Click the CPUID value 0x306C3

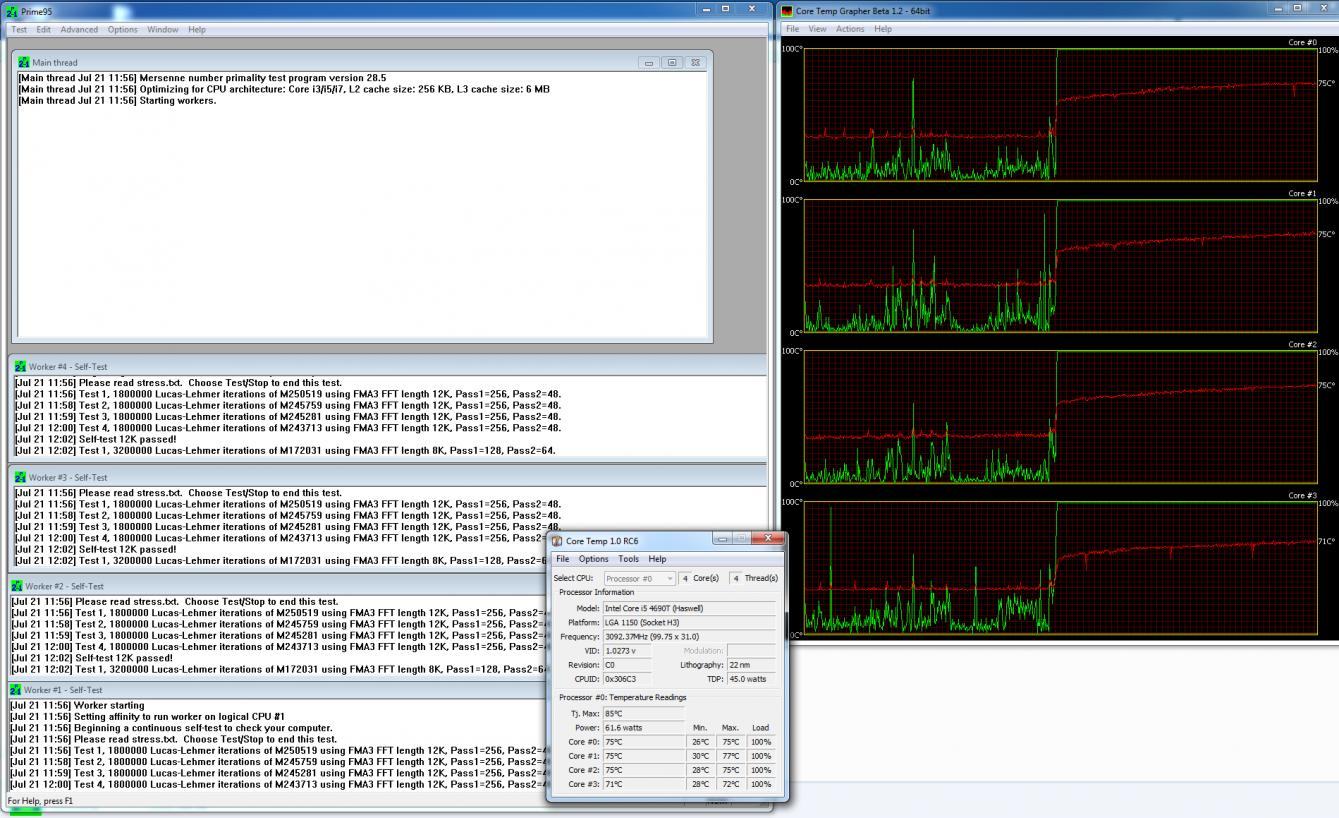626,679
